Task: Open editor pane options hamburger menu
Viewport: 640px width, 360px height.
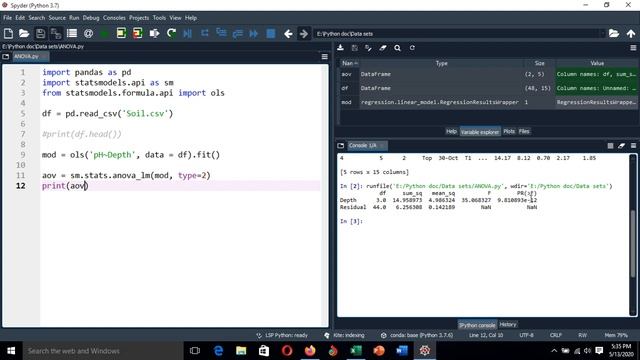Action: click(324, 57)
